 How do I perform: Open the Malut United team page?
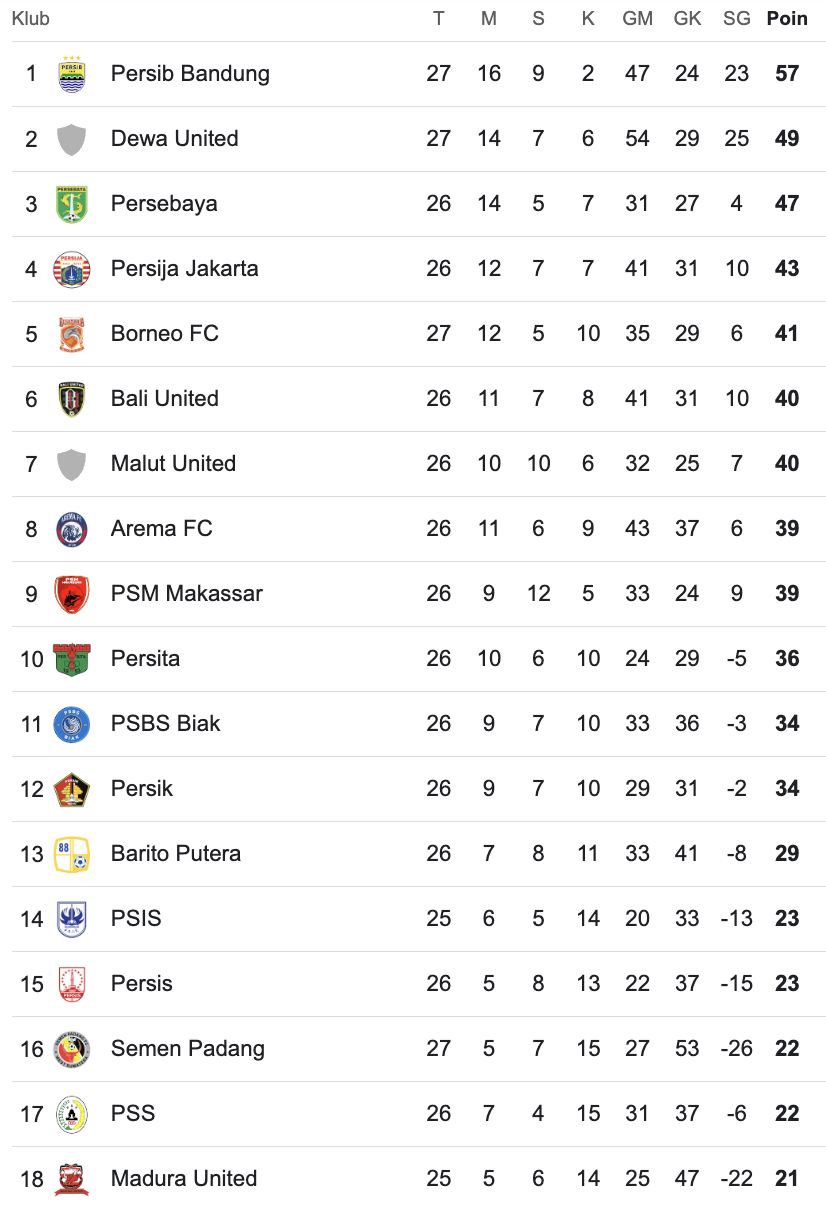(x=173, y=464)
